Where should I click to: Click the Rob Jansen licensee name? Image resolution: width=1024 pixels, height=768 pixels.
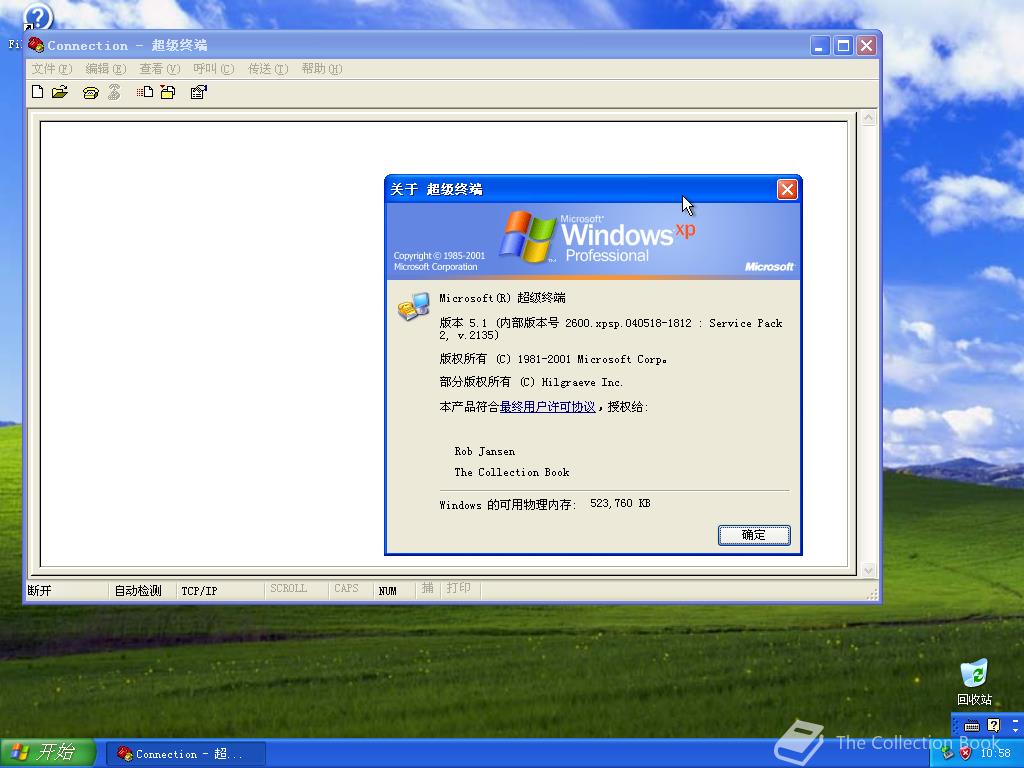[485, 451]
